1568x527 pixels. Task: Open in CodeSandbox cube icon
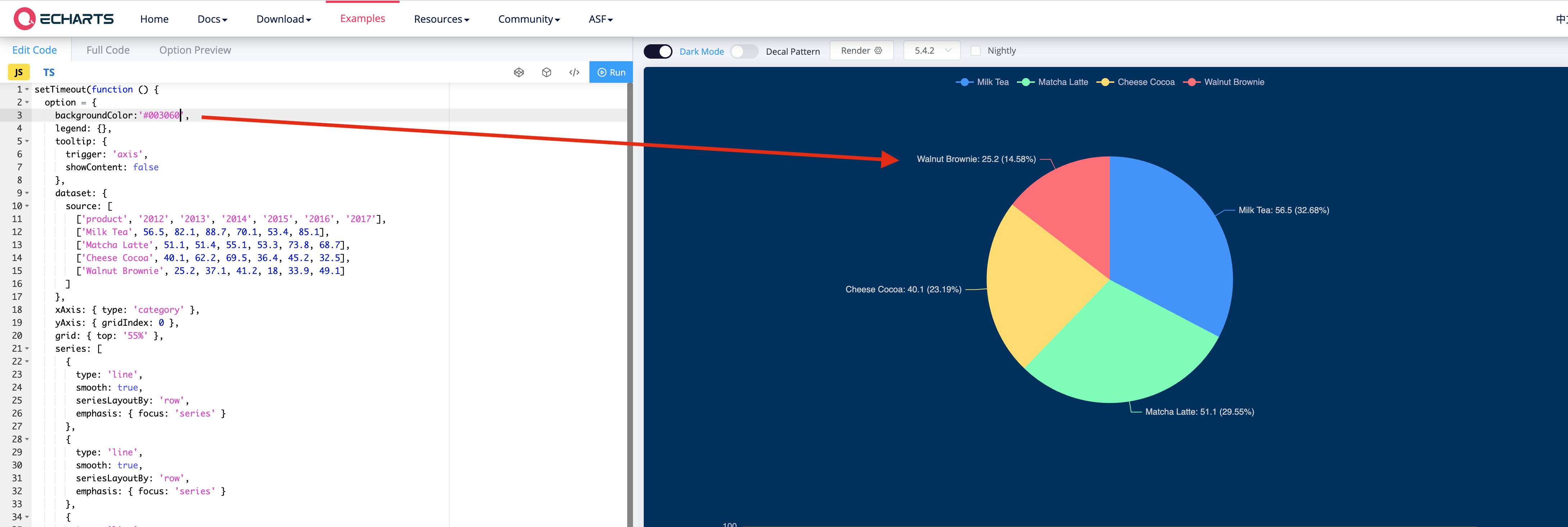click(x=547, y=72)
